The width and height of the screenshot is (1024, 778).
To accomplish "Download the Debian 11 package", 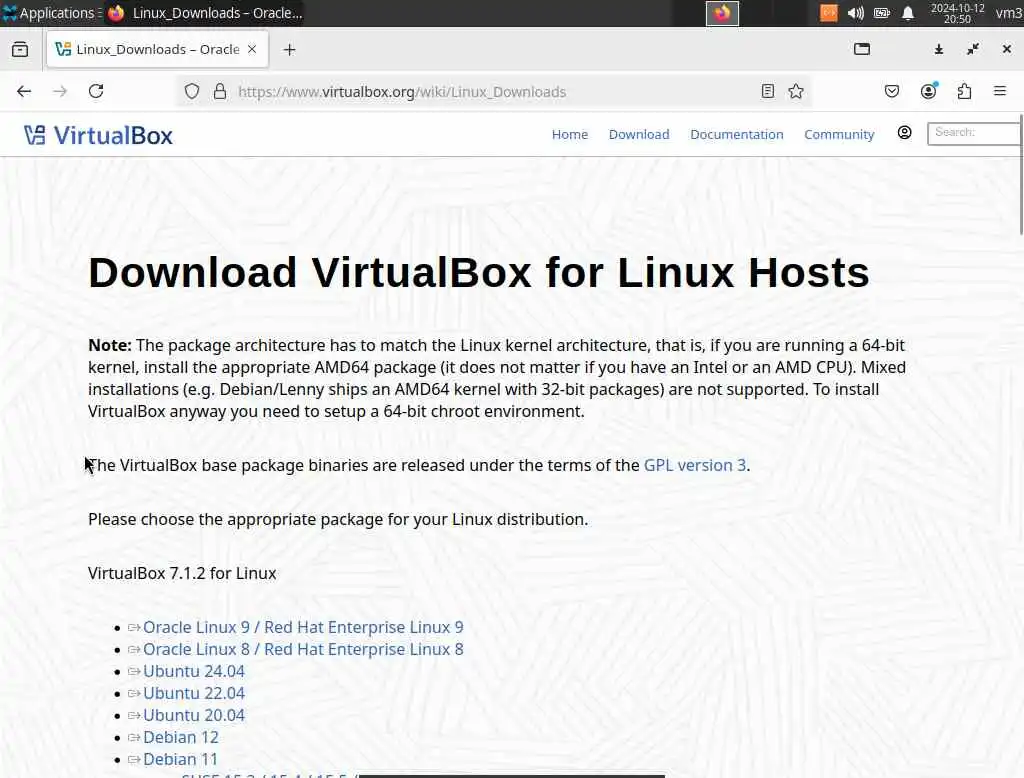I will coord(180,759).
